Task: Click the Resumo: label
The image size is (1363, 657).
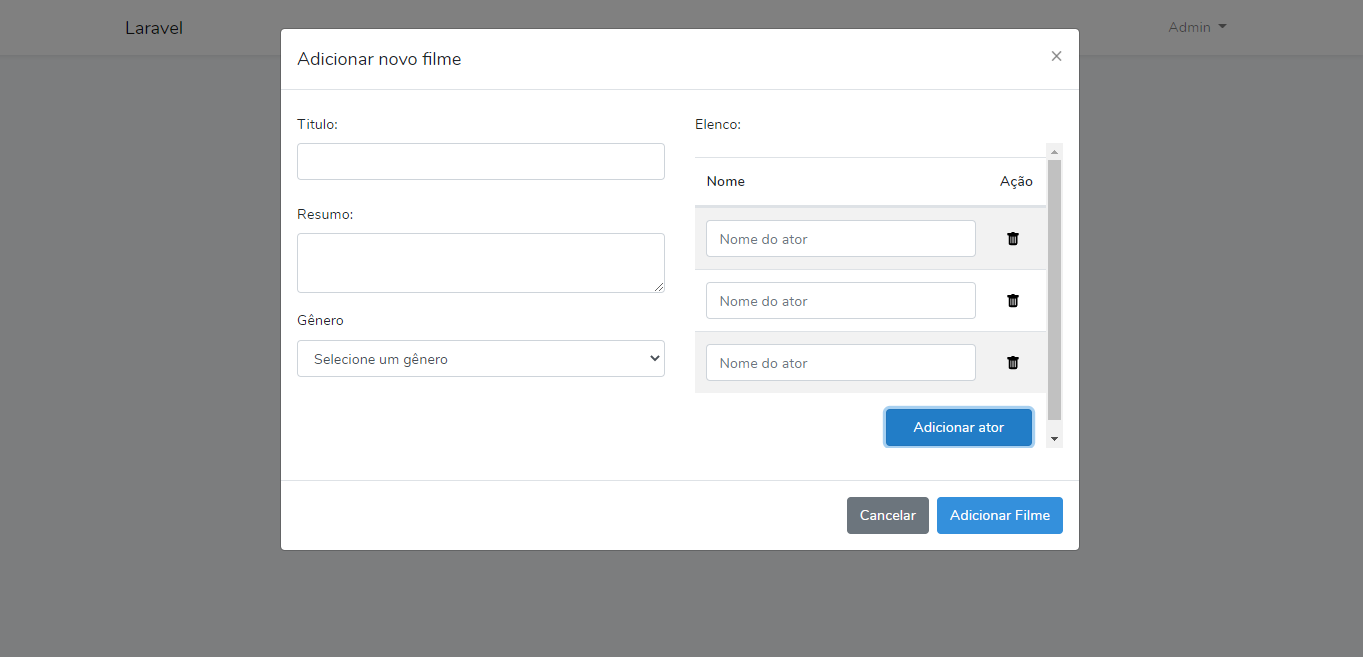Action: click(325, 214)
